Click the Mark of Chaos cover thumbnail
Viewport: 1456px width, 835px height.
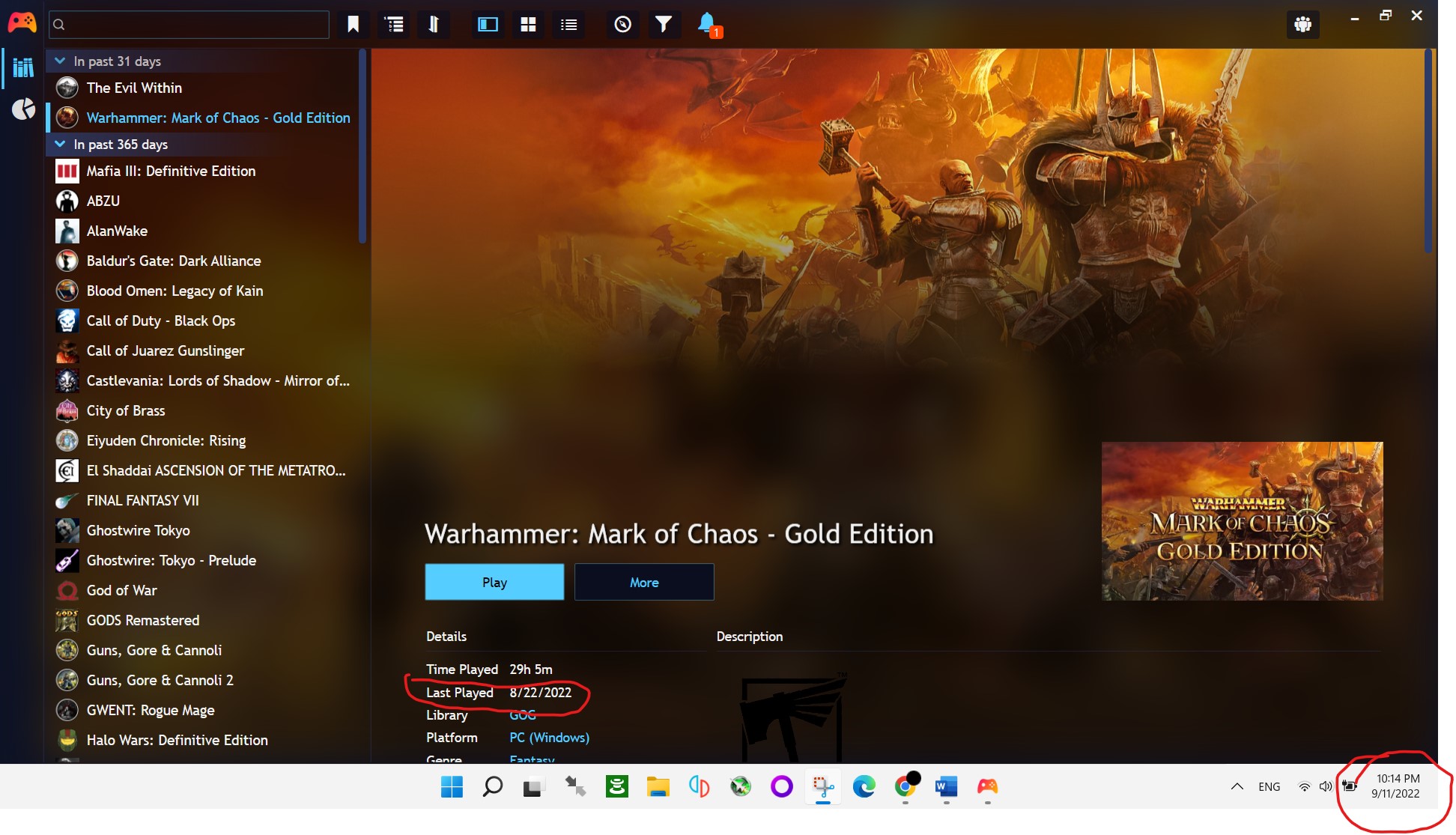(x=1242, y=521)
